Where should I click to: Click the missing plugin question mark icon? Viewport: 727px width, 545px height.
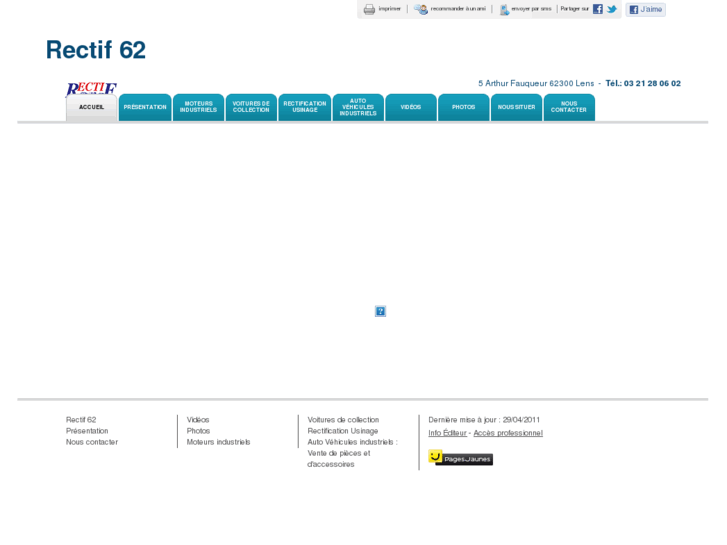[380, 311]
